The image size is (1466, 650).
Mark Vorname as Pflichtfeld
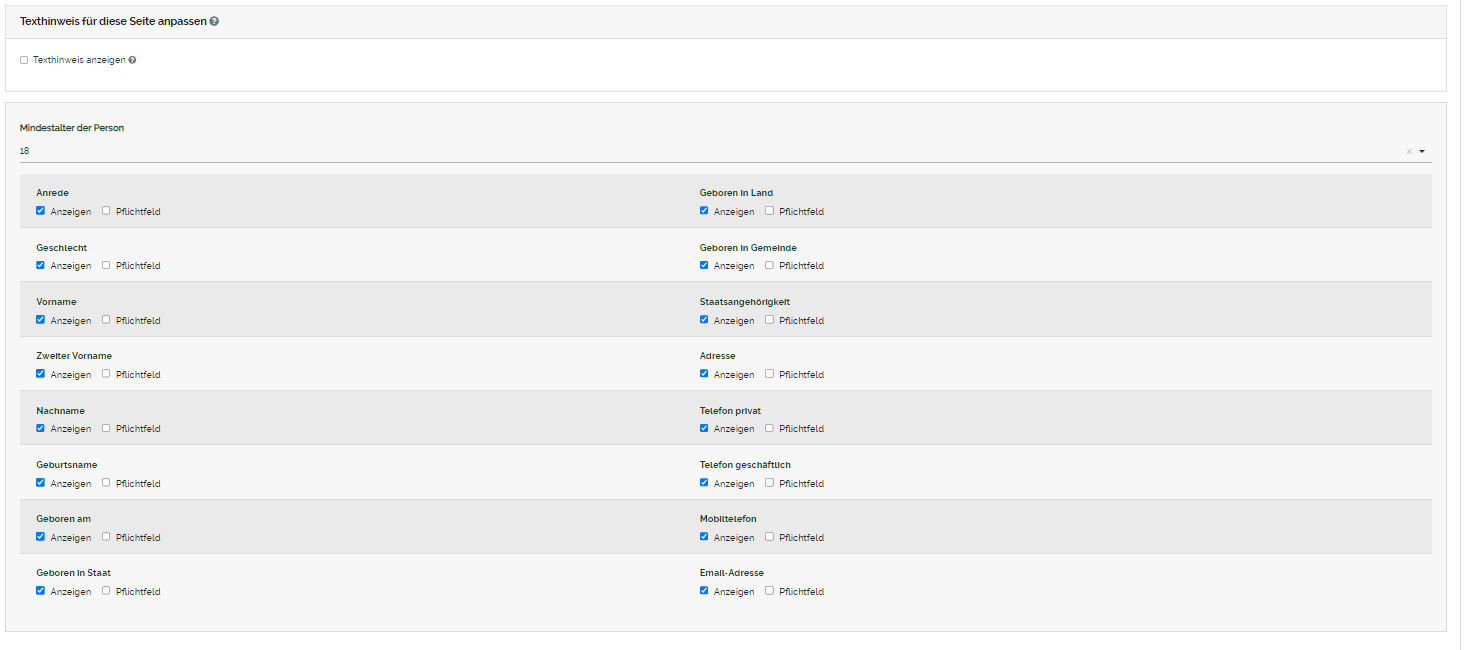click(x=106, y=320)
